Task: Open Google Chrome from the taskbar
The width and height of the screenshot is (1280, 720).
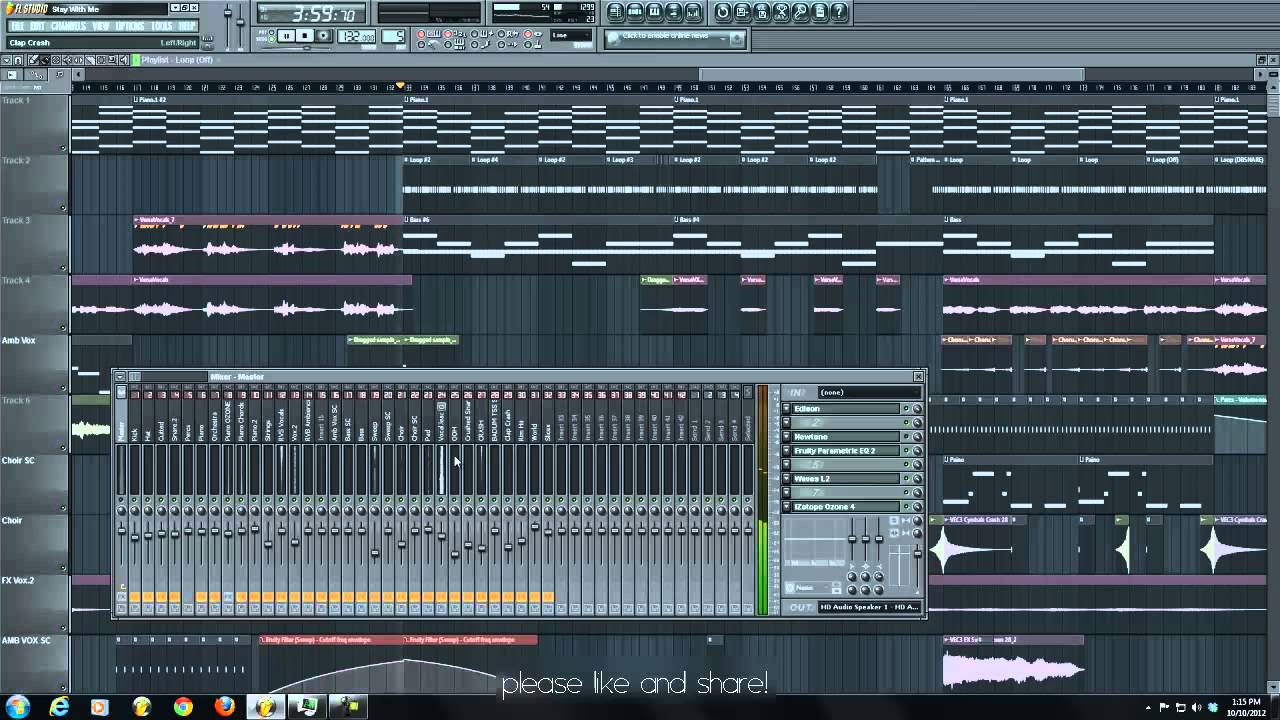Action: coord(183,707)
